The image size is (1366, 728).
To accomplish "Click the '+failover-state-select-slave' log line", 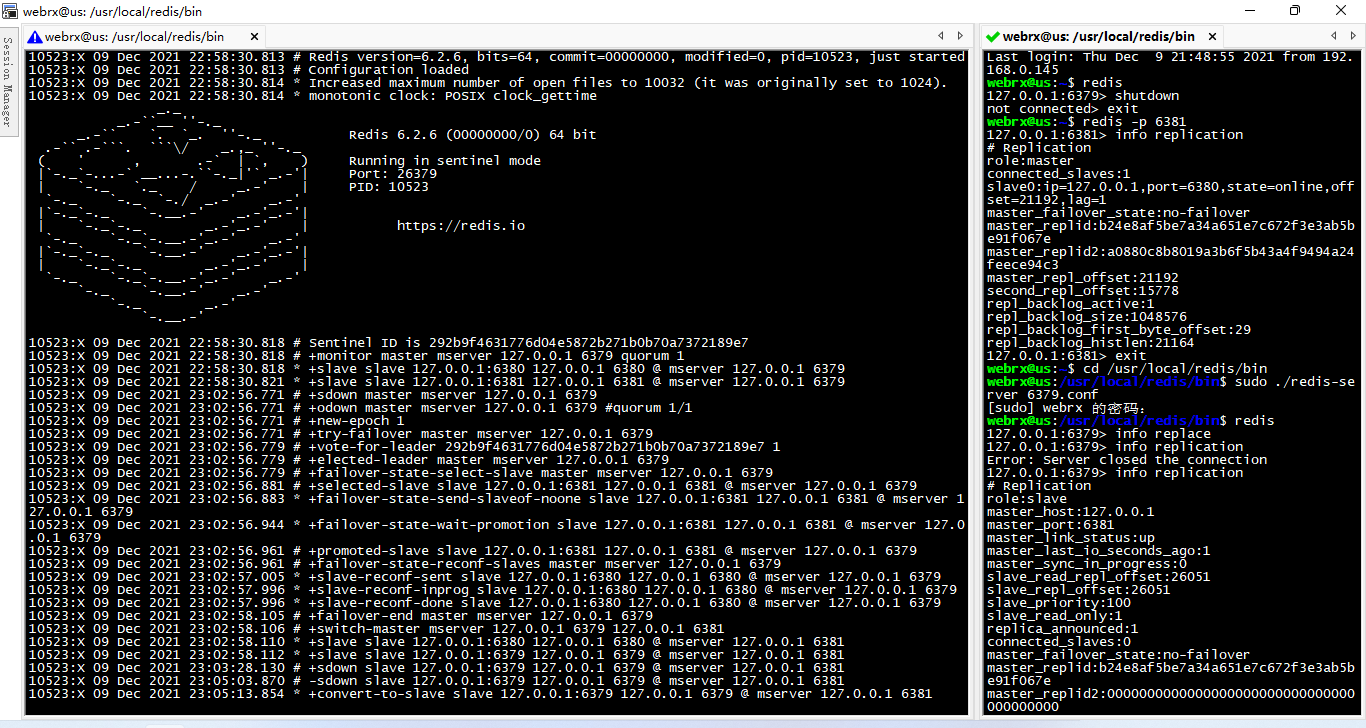I will (400, 473).
